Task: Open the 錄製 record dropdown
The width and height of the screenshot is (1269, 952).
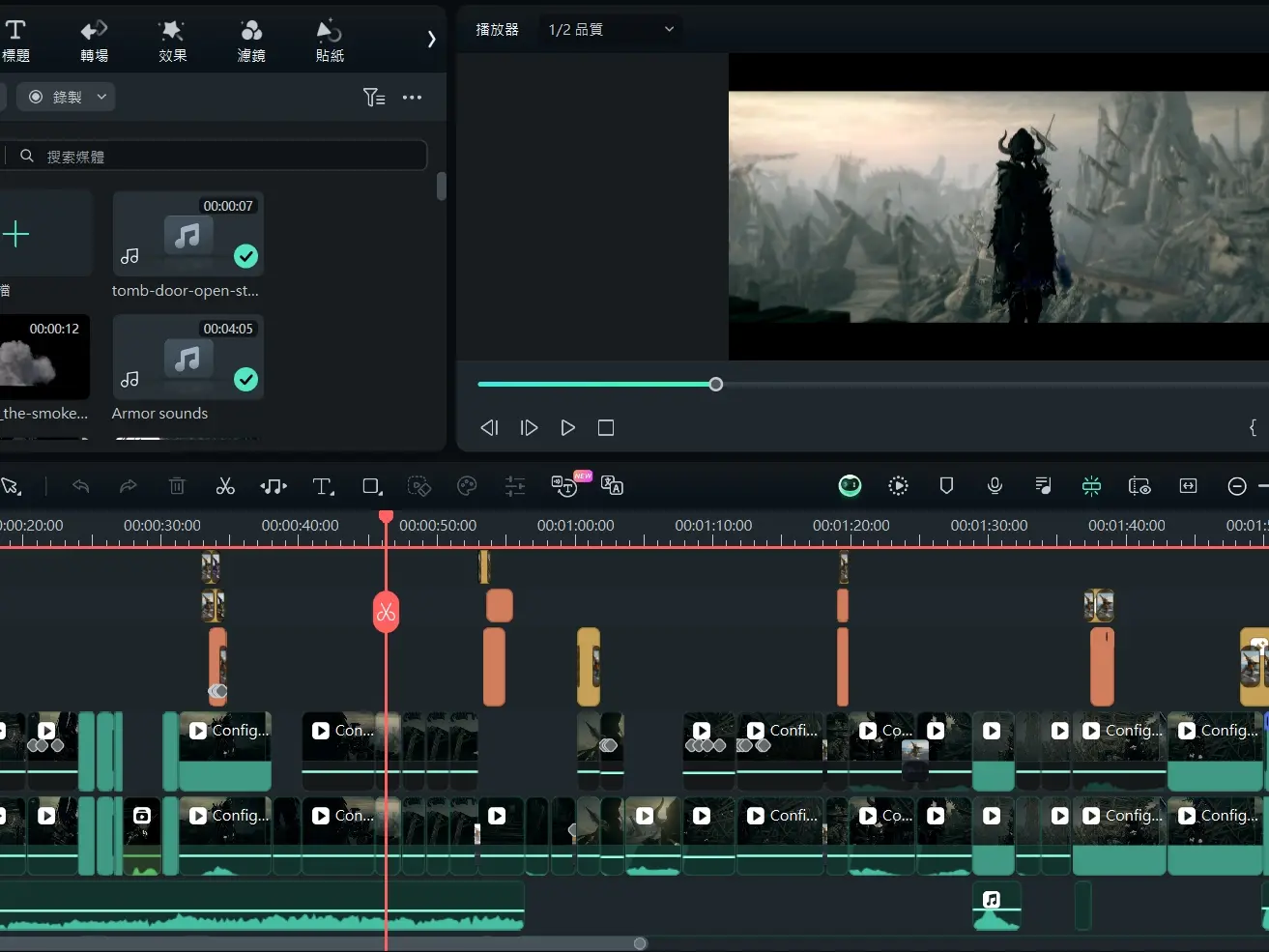Action: [67, 97]
